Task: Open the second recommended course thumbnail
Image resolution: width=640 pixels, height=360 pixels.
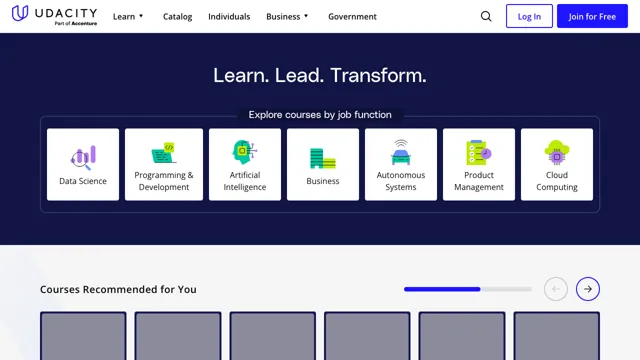Action: tap(178, 336)
